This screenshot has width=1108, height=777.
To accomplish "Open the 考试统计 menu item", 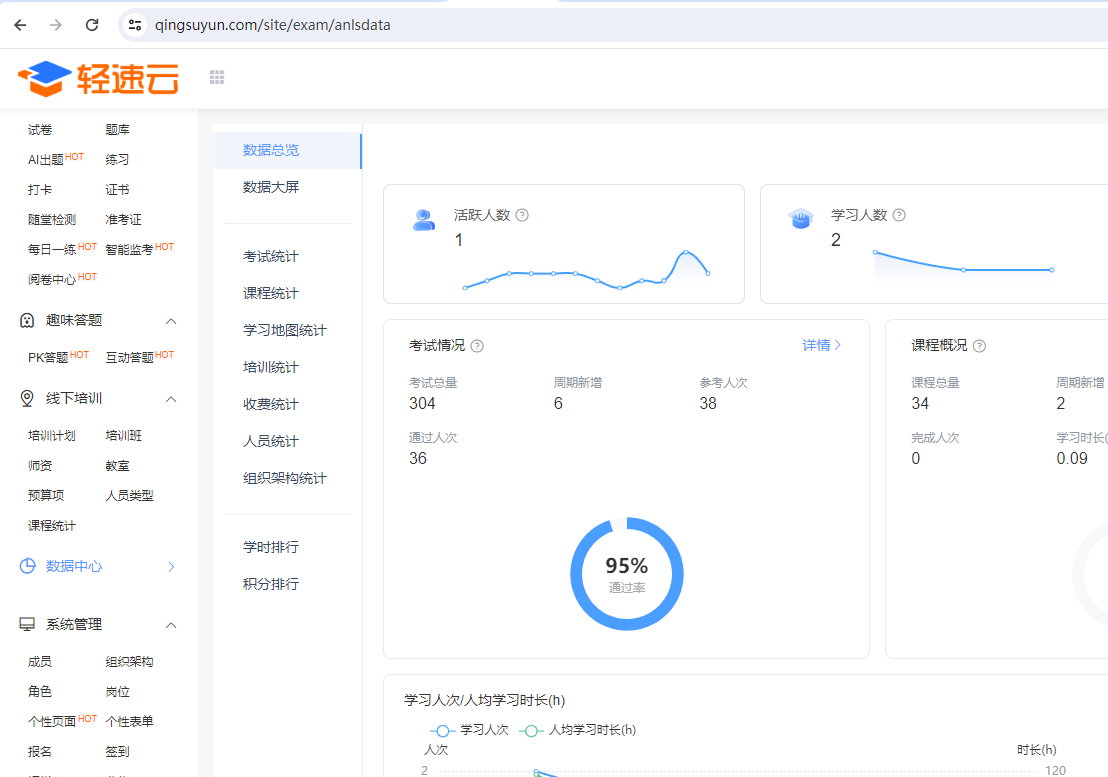I will (271, 257).
